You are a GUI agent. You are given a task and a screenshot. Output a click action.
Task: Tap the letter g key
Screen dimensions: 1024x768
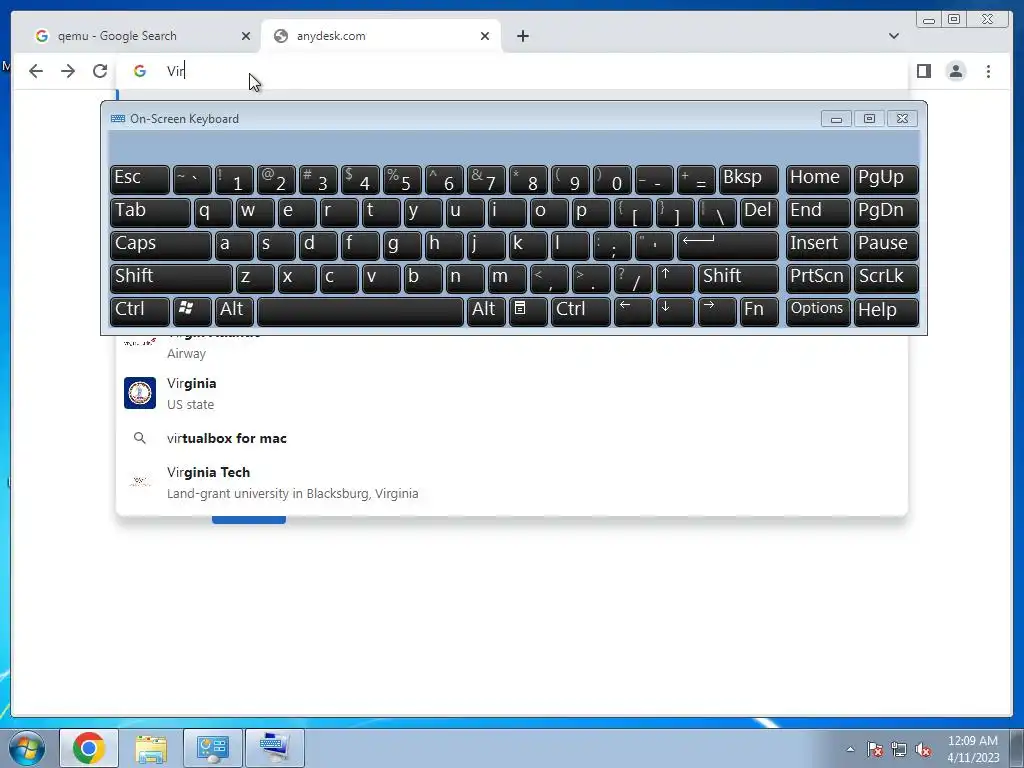point(402,245)
